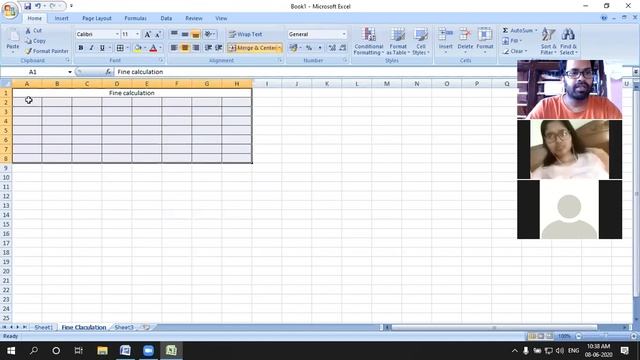Viewport: 640px width, 360px height.
Task: Open the Fill options
Action: tap(512, 41)
